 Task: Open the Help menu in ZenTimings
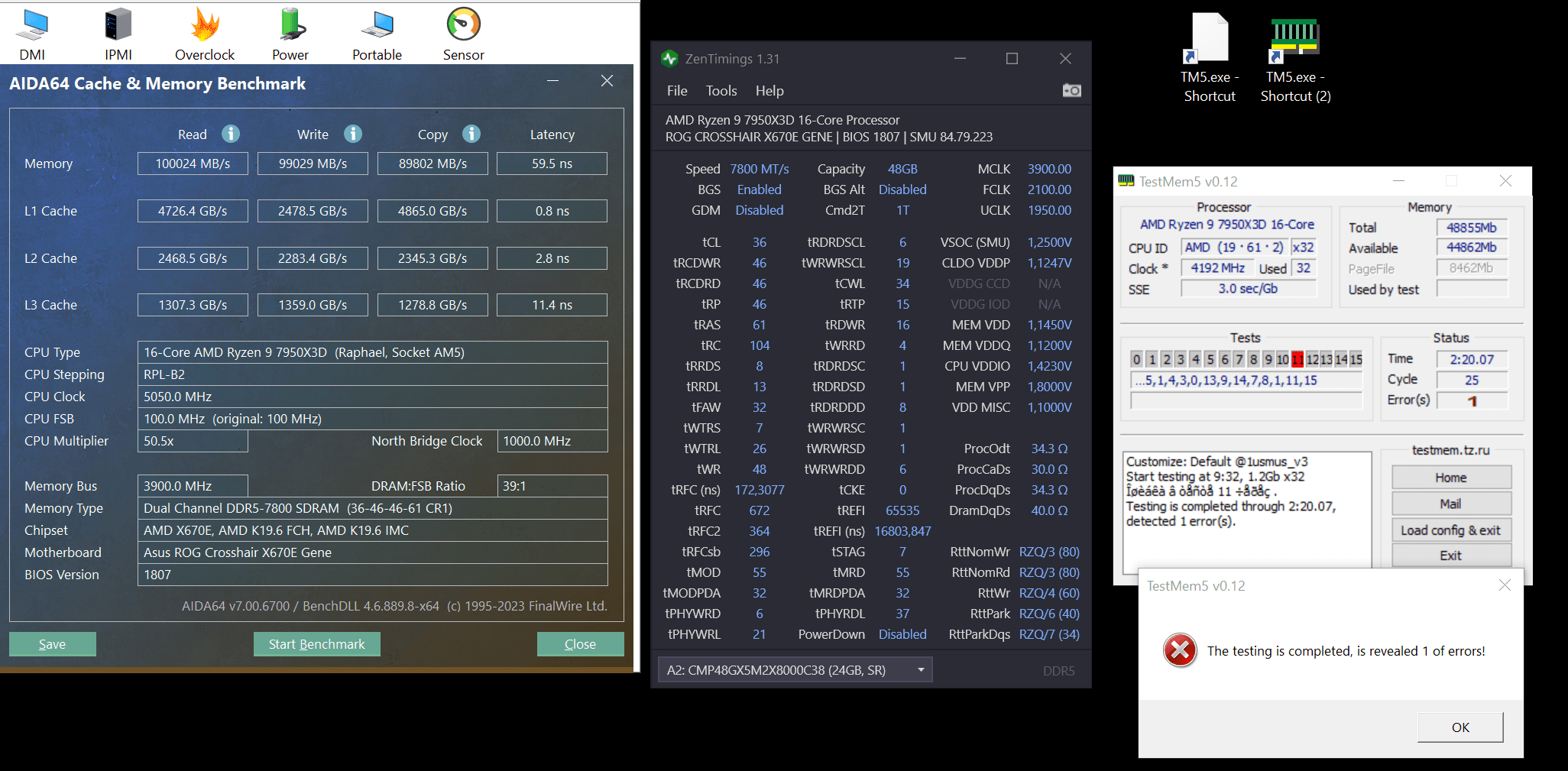pos(769,90)
